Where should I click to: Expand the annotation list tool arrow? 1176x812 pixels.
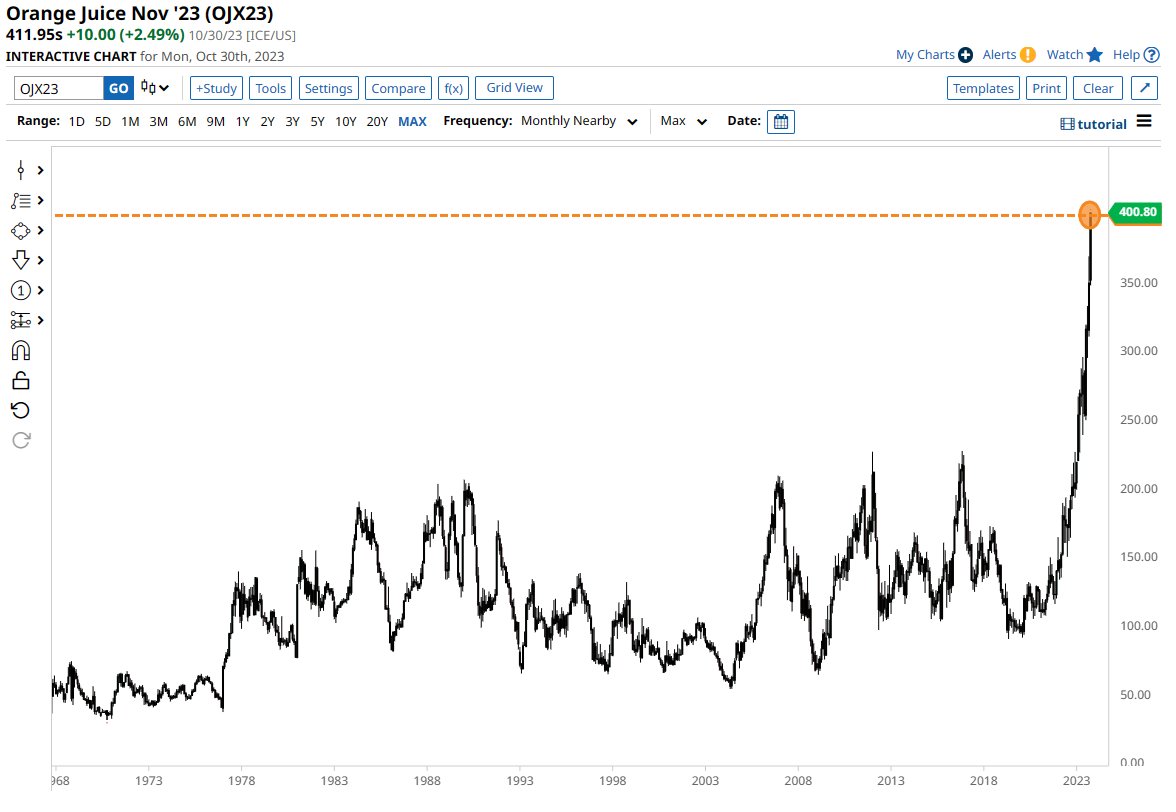tap(40, 200)
